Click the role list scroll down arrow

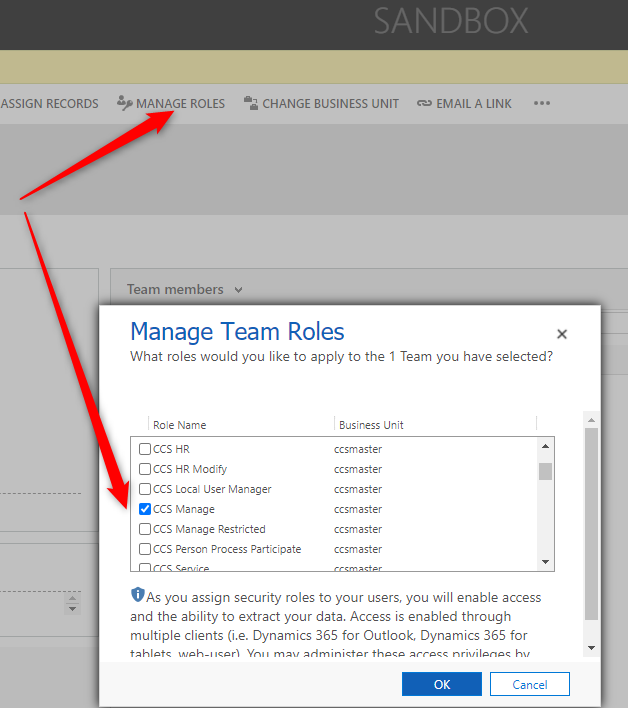click(545, 562)
